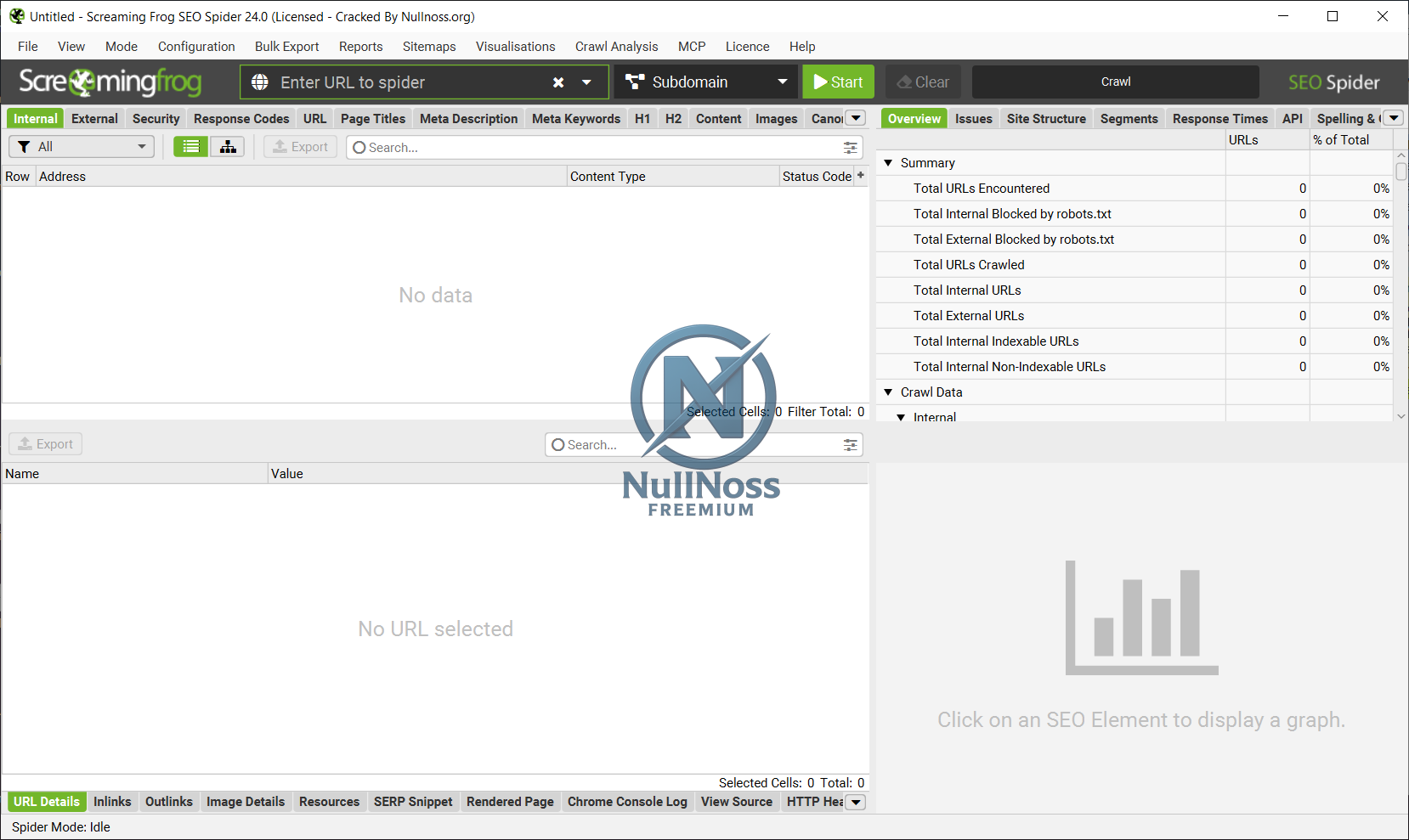Screen dimensions: 1409x840
Task: Select the Total URLs Crawled row
Action: tap(1135, 265)
